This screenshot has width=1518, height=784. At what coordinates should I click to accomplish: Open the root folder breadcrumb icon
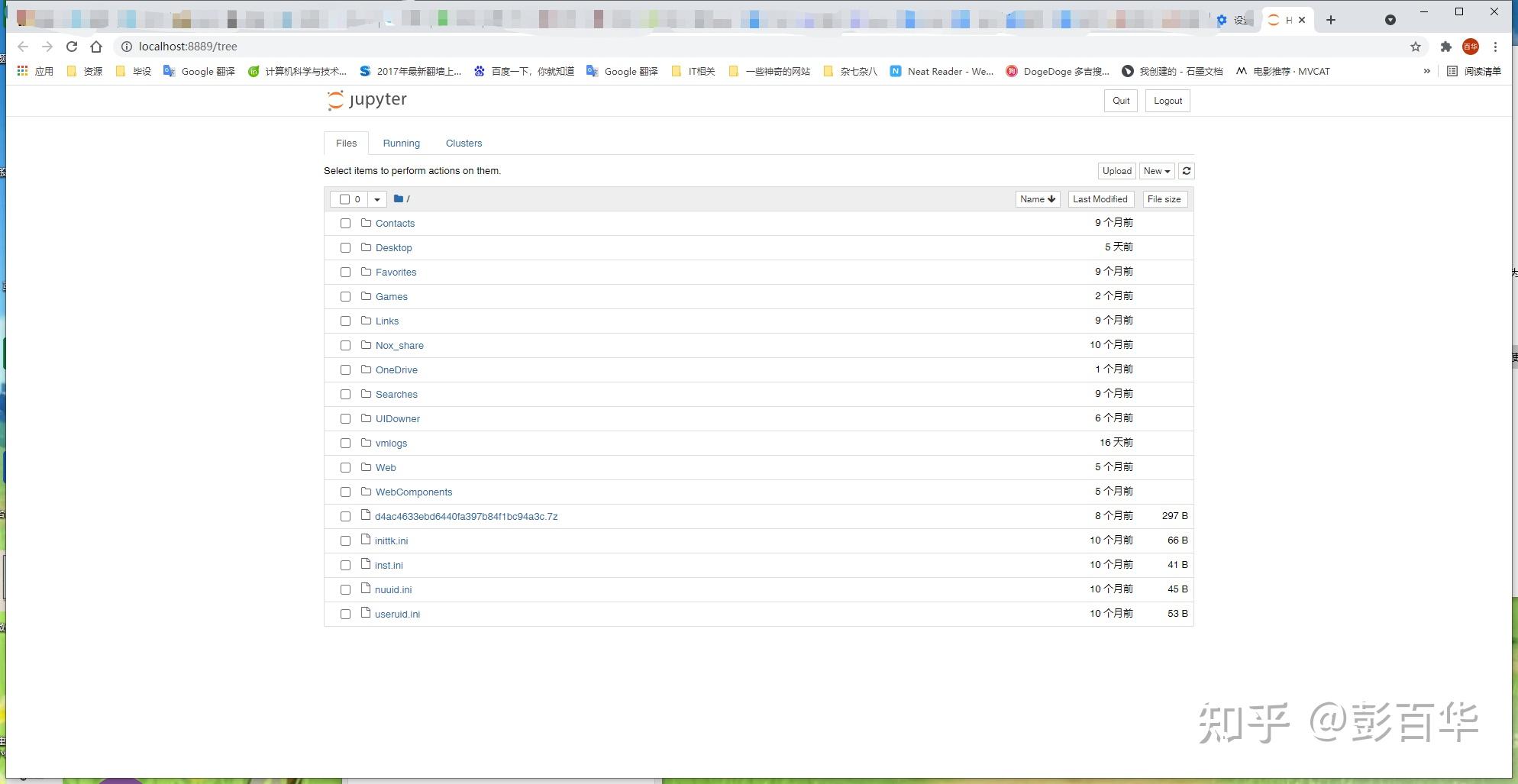399,198
